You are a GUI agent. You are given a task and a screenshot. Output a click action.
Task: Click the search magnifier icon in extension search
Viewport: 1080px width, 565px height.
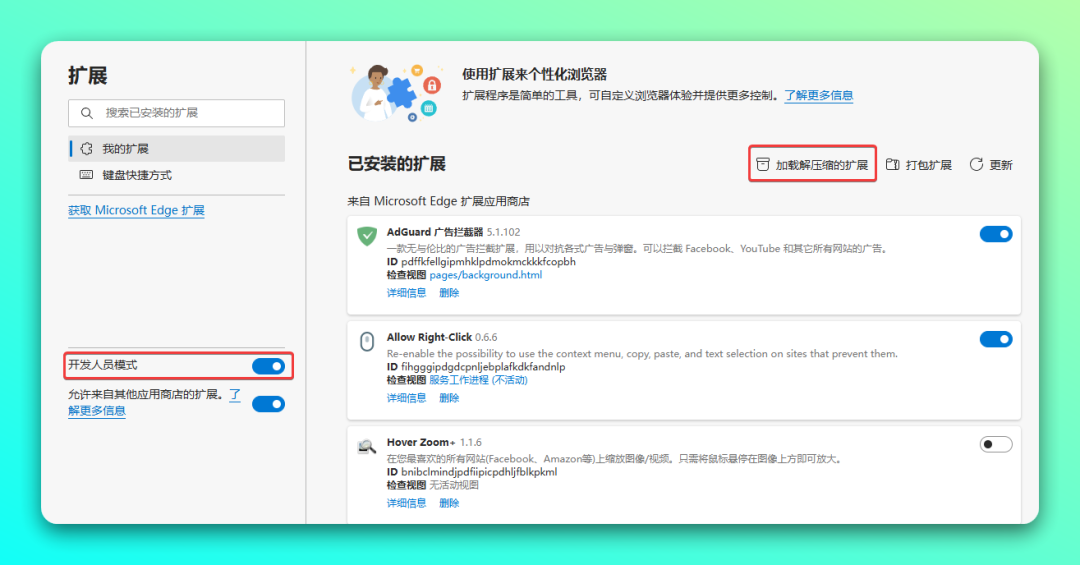tap(87, 113)
